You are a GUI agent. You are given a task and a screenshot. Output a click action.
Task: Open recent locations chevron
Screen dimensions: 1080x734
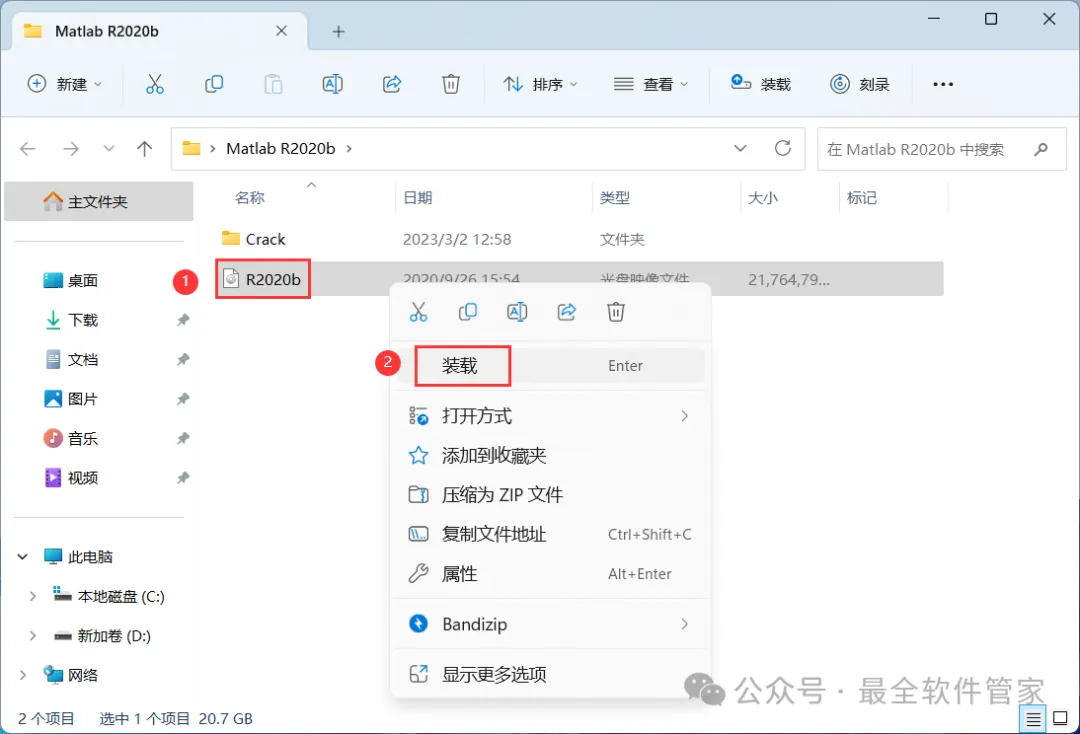click(x=108, y=149)
